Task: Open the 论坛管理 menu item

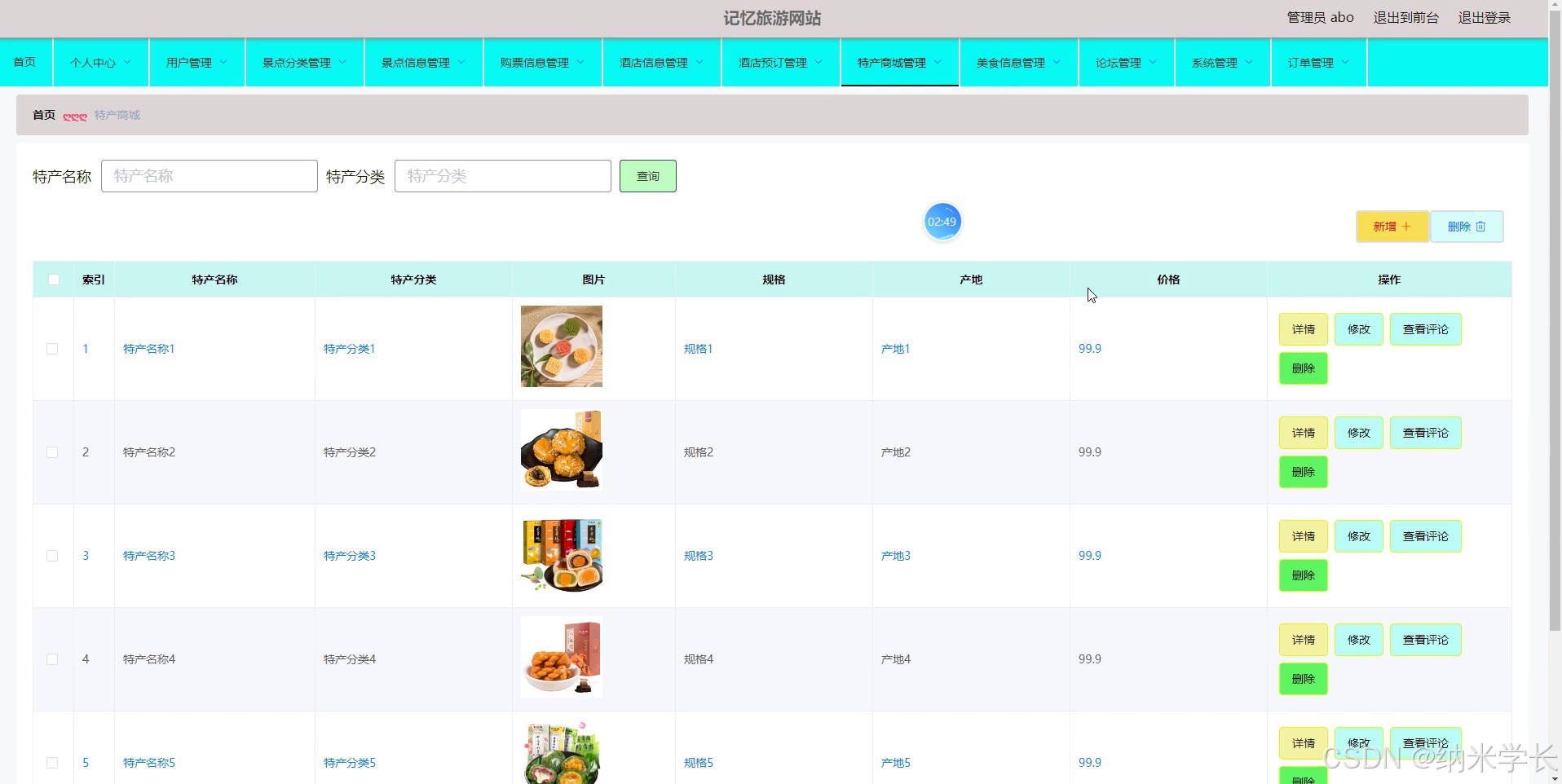Action: pos(1127,62)
